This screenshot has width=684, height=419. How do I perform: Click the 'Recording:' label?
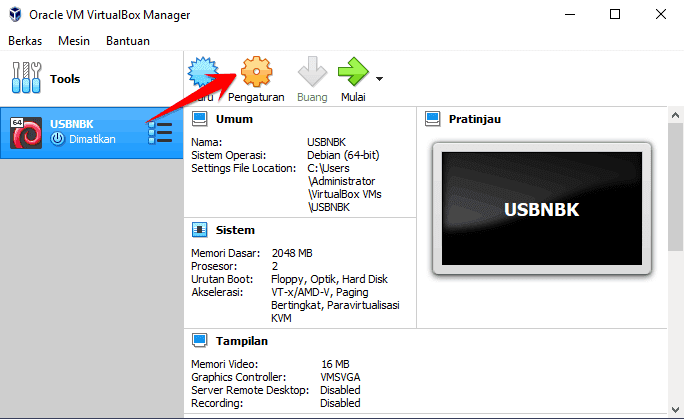(217, 403)
